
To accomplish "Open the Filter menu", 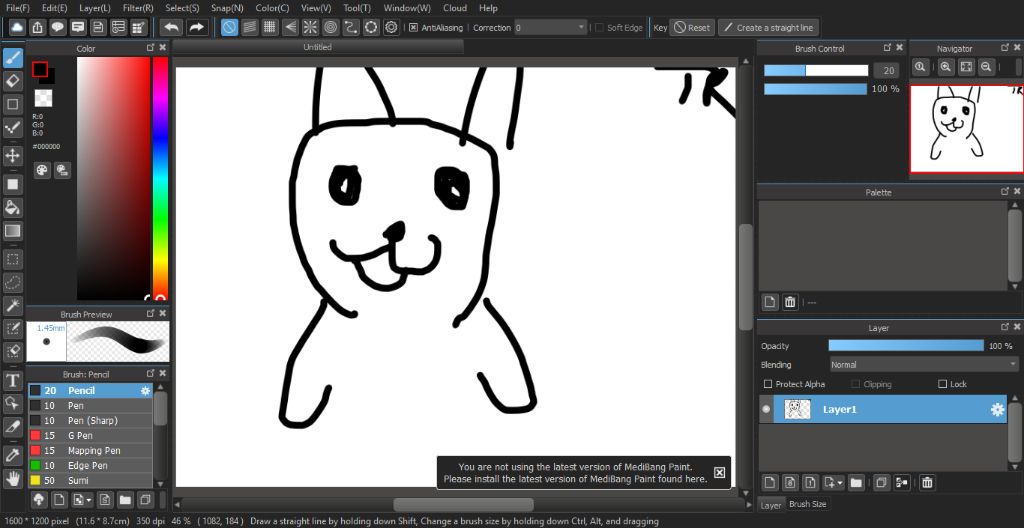I will coord(138,8).
